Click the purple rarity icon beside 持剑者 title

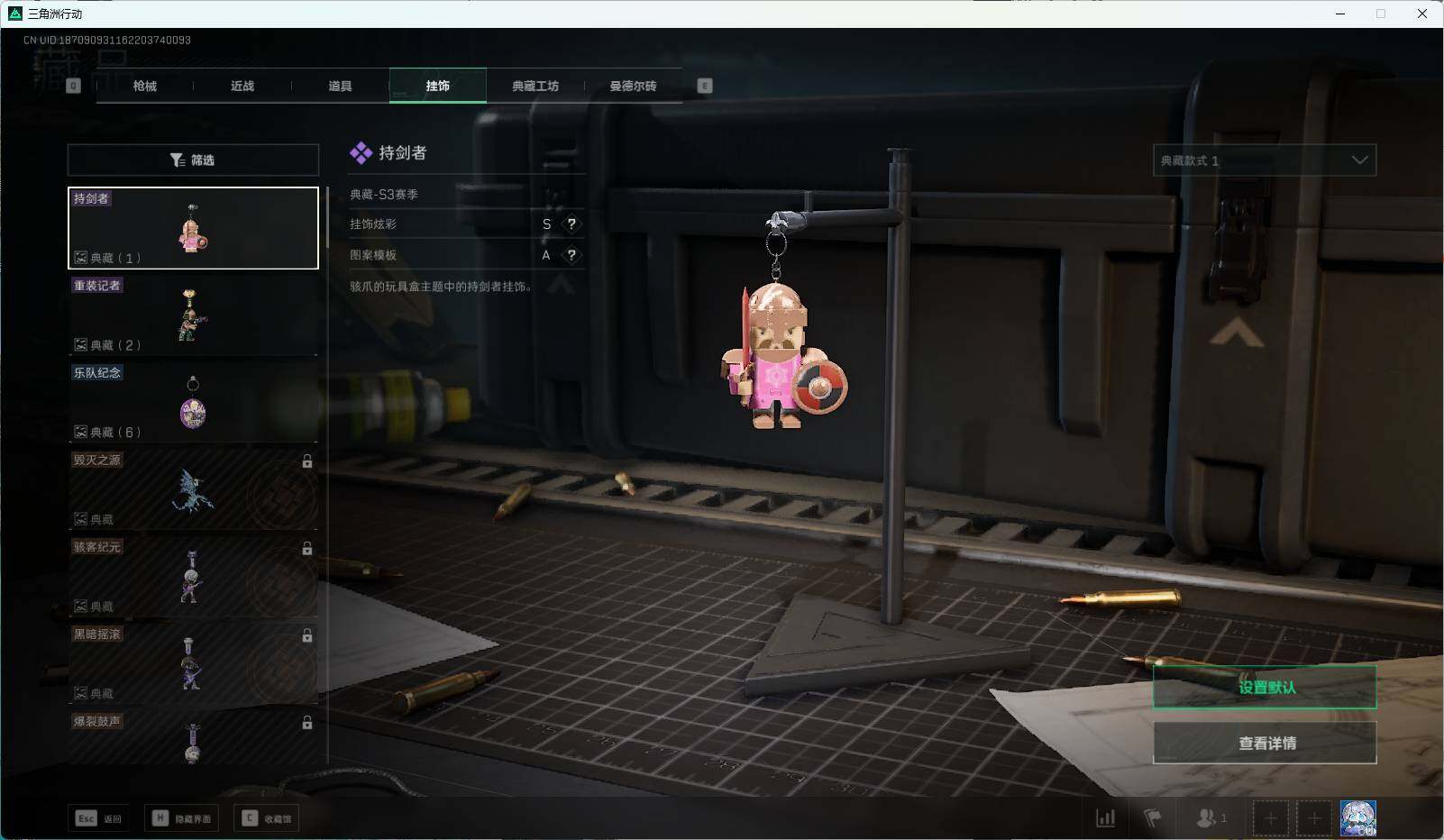pyautogui.click(x=361, y=153)
